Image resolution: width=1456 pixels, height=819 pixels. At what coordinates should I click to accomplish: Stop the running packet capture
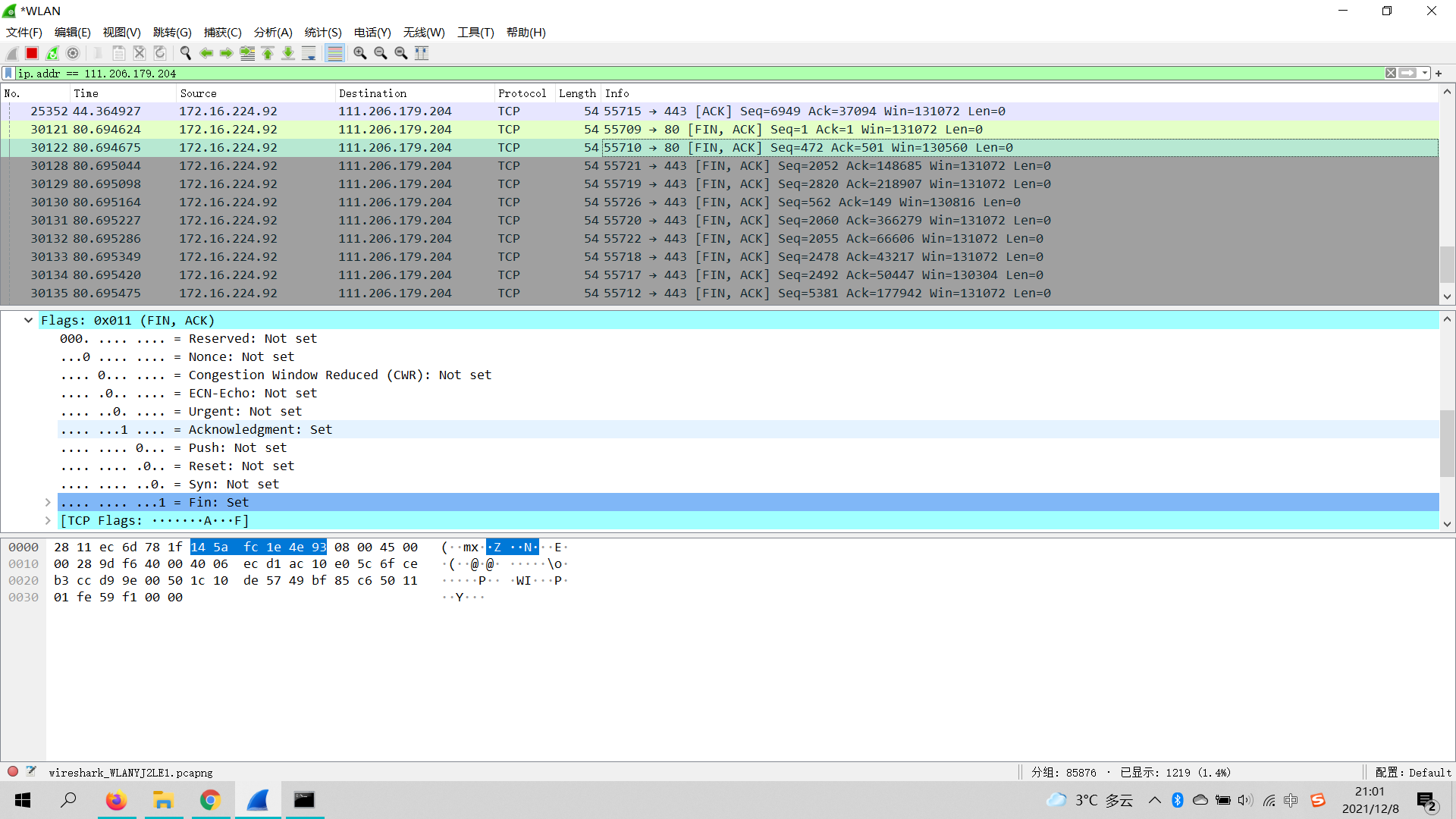tap(32, 53)
